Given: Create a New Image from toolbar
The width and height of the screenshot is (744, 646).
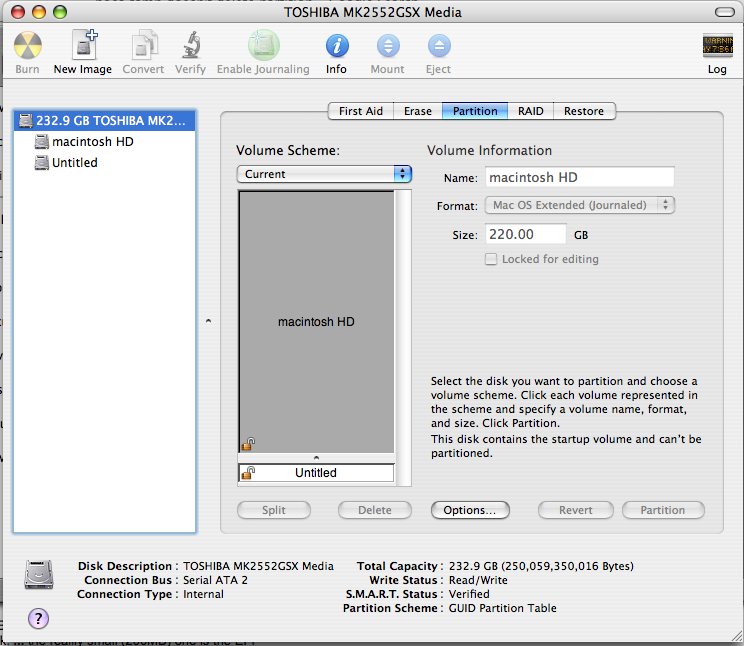Looking at the screenshot, I should click(84, 45).
